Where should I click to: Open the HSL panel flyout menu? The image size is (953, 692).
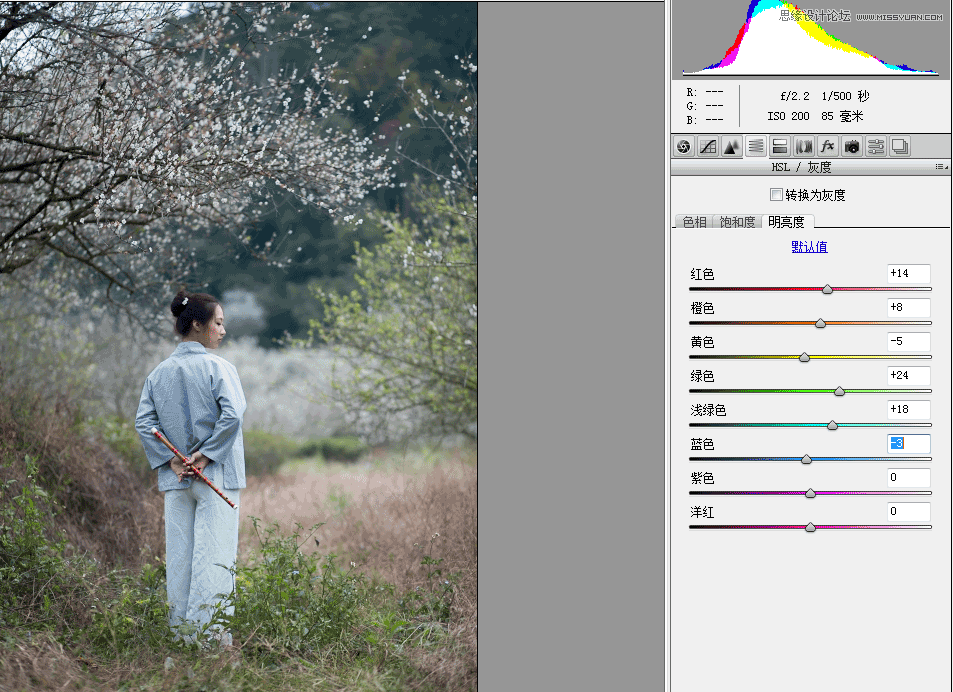click(x=941, y=167)
